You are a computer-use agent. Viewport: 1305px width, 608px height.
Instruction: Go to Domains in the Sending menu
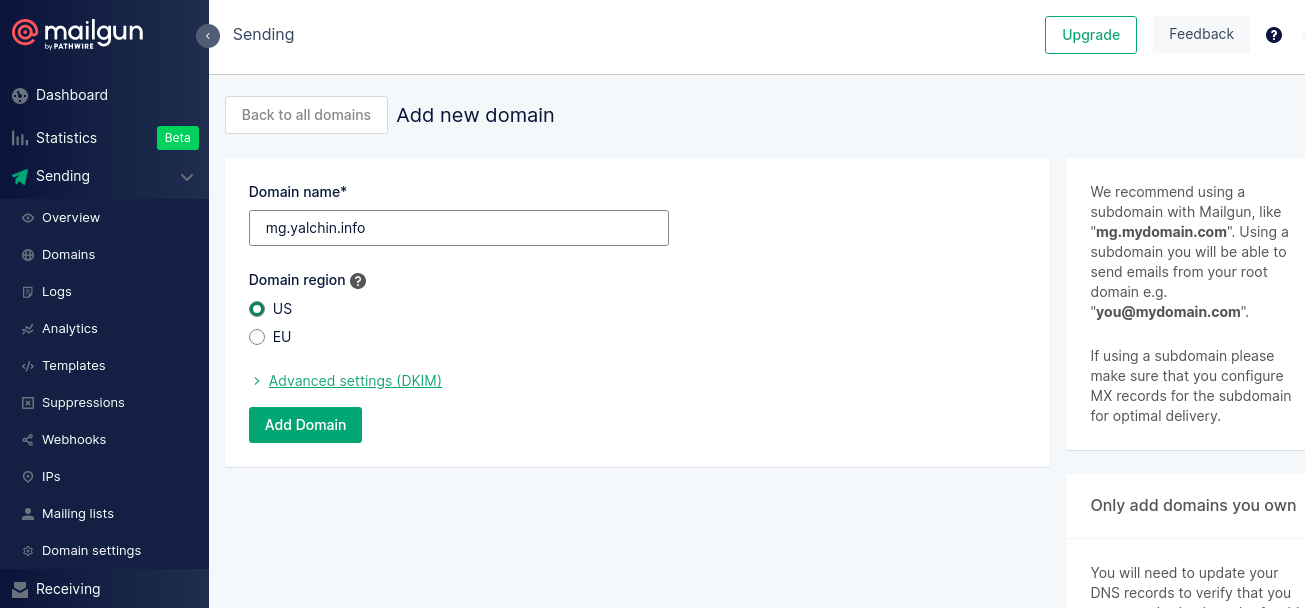70,254
